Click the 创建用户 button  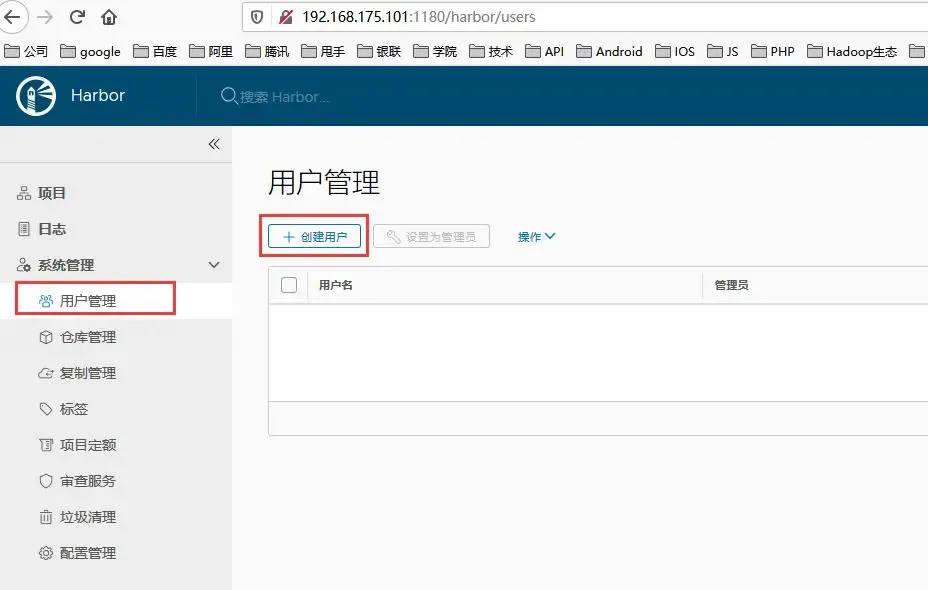click(313, 235)
